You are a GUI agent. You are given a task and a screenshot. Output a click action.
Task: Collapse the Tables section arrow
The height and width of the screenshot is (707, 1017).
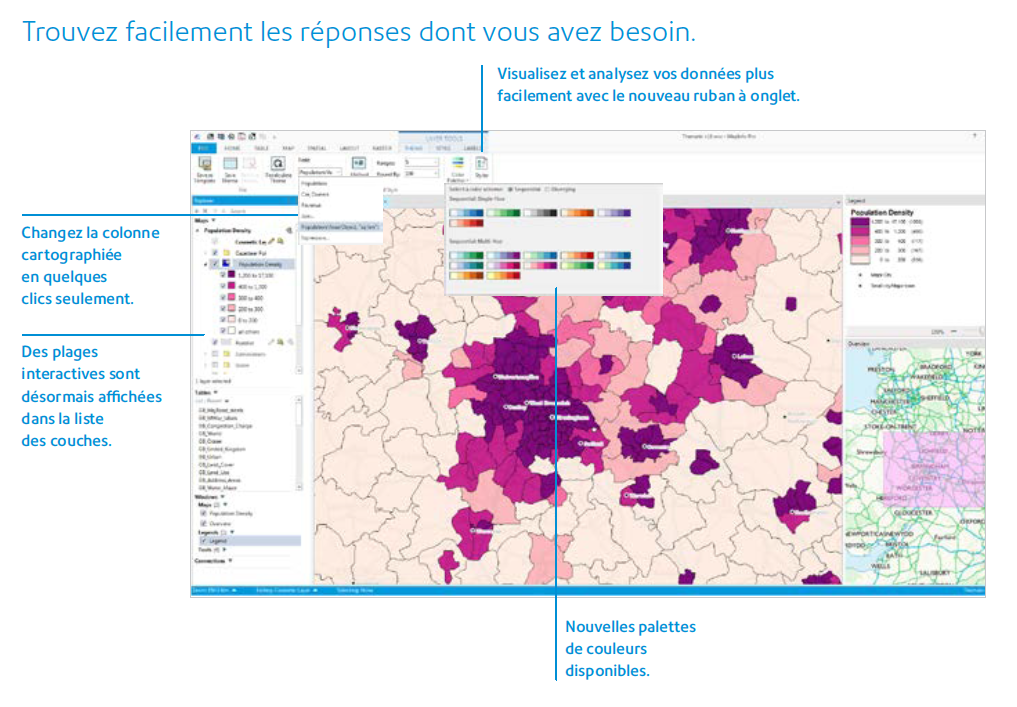click(x=215, y=392)
